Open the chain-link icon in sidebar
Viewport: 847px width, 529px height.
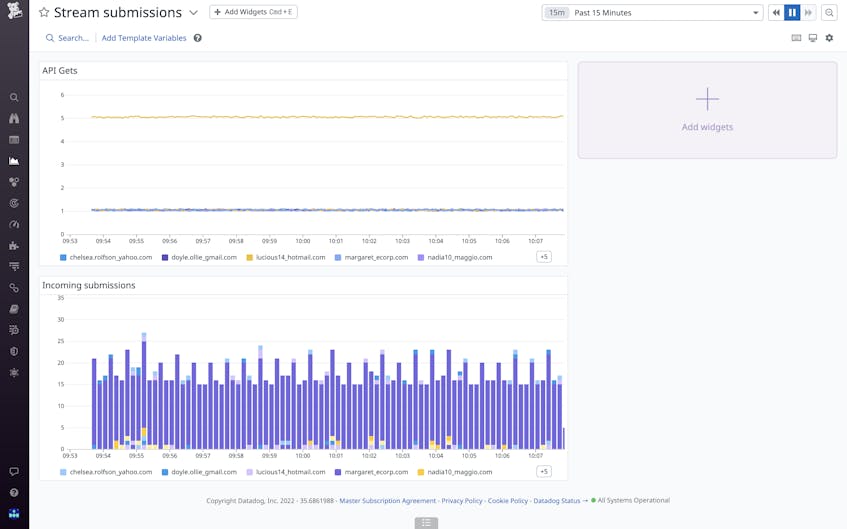pos(14,288)
